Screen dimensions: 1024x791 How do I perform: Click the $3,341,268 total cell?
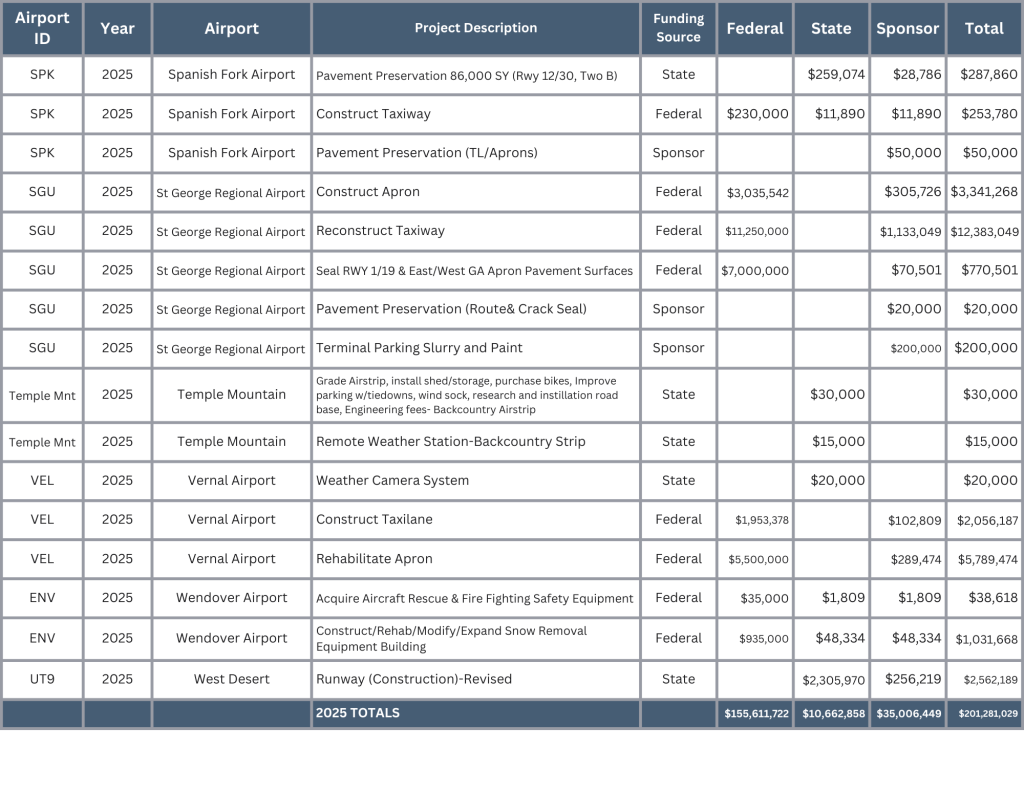(984, 192)
